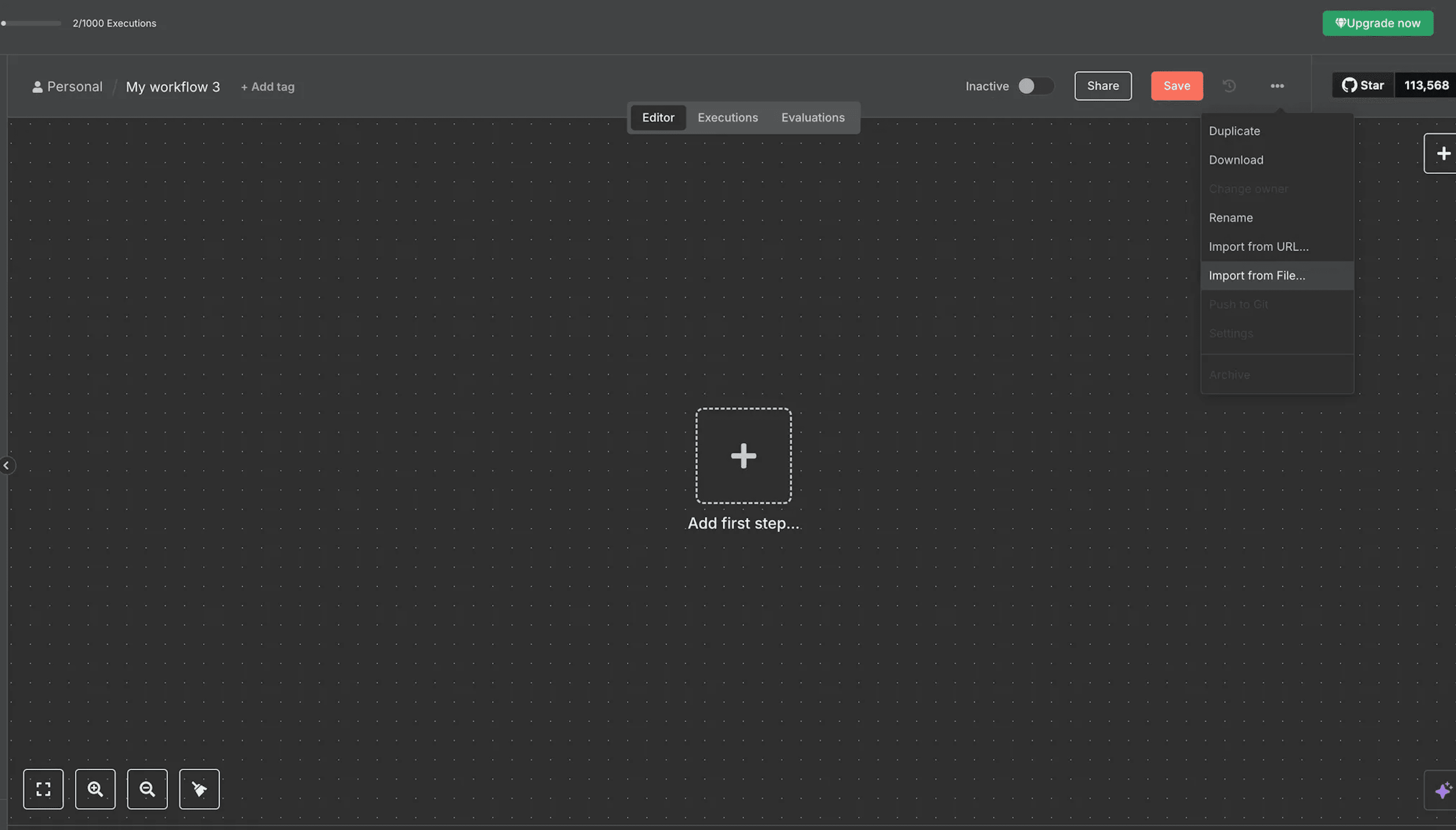Click the 2/1000 Executions label
This screenshot has height=830, width=1456.
pos(114,24)
